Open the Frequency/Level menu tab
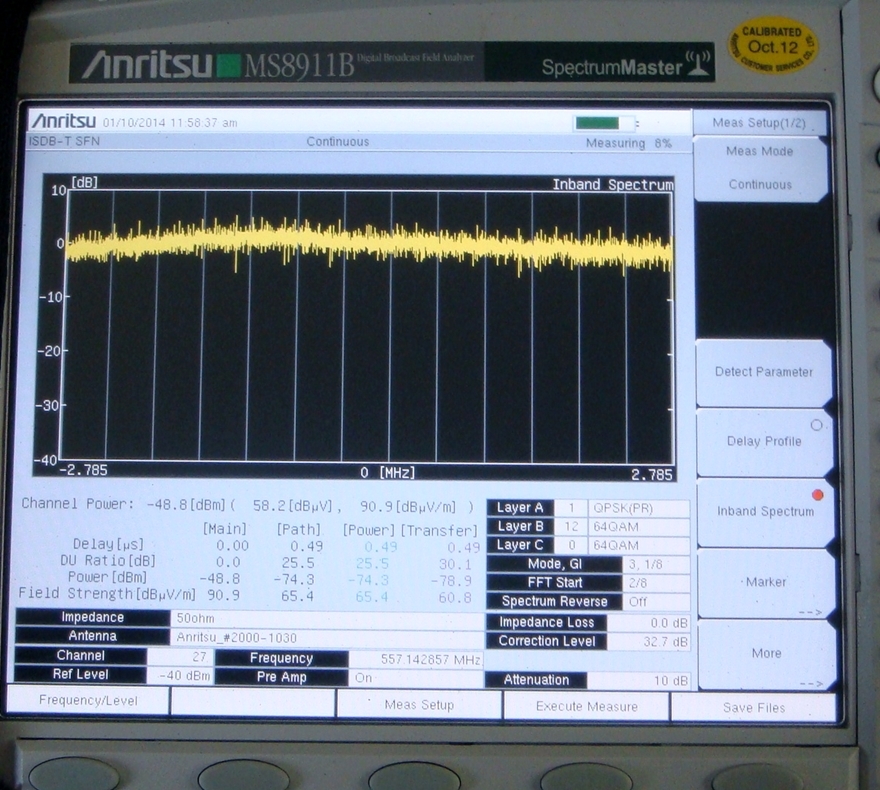The image size is (880, 790). 88,701
